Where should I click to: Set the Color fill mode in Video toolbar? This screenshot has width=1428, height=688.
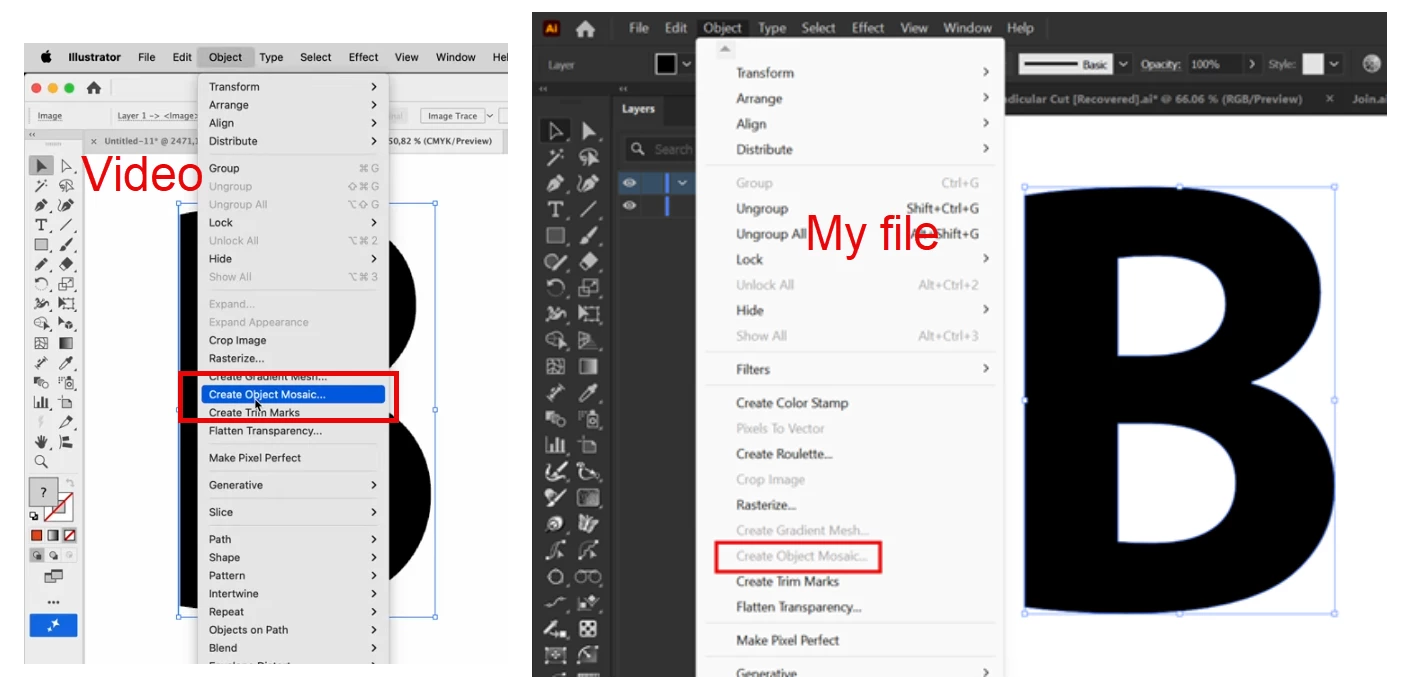point(37,535)
